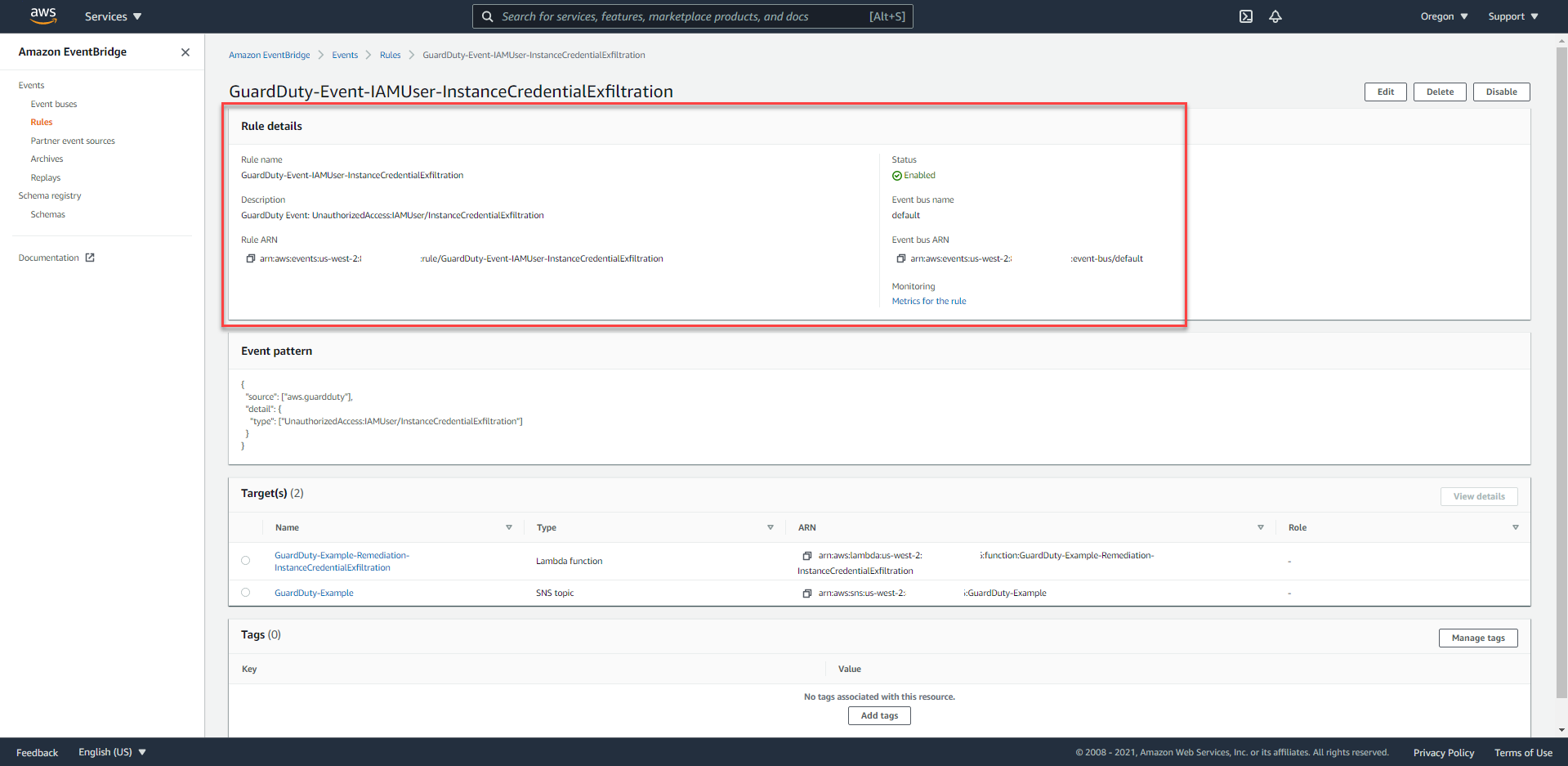Viewport: 1568px width, 766px height.
Task: Open the GuardDuty-Example target link
Action: [314, 594]
